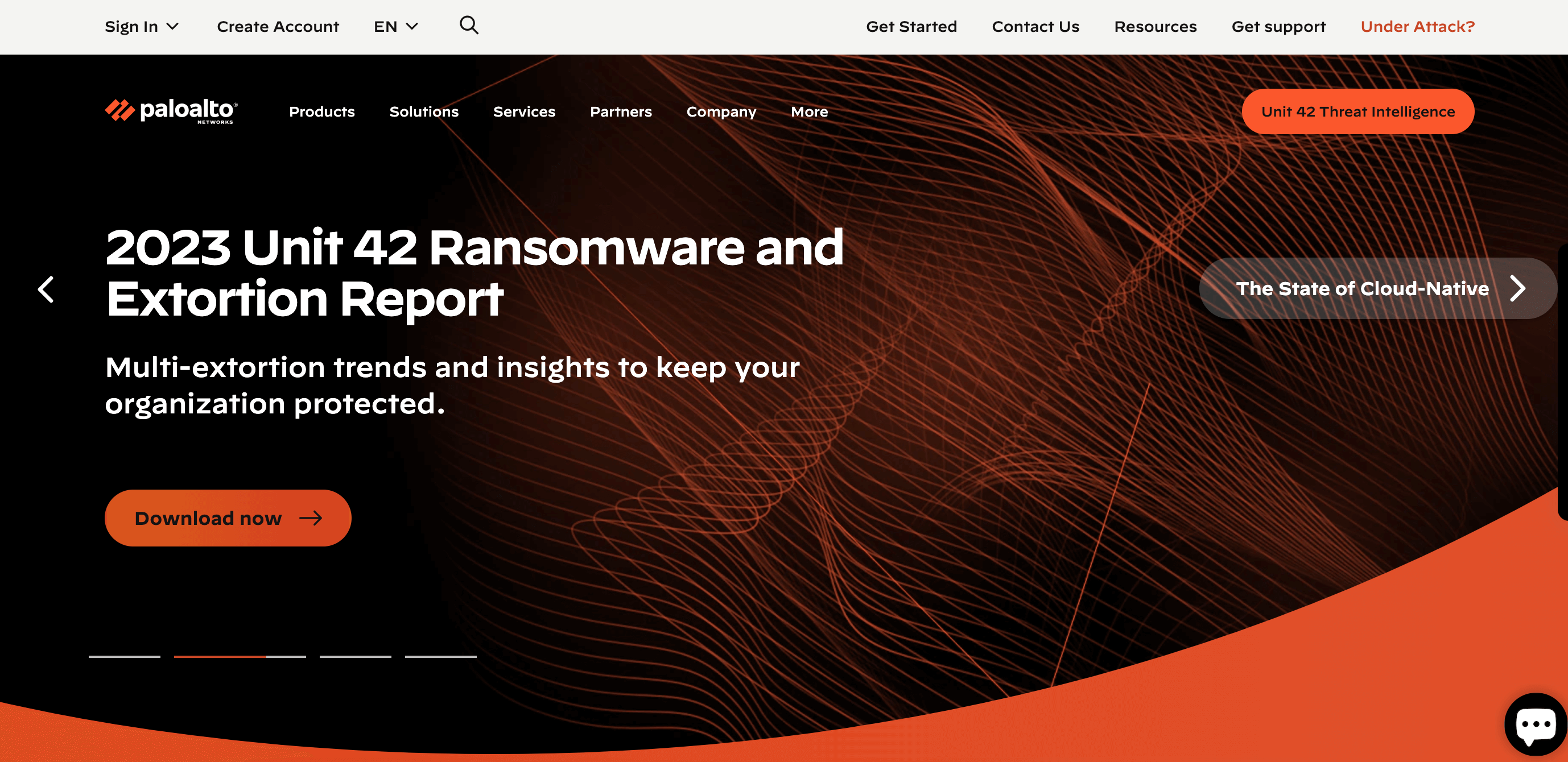The width and height of the screenshot is (1568, 762).
Task: Select third carousel slide indicator
Action: 356,657
